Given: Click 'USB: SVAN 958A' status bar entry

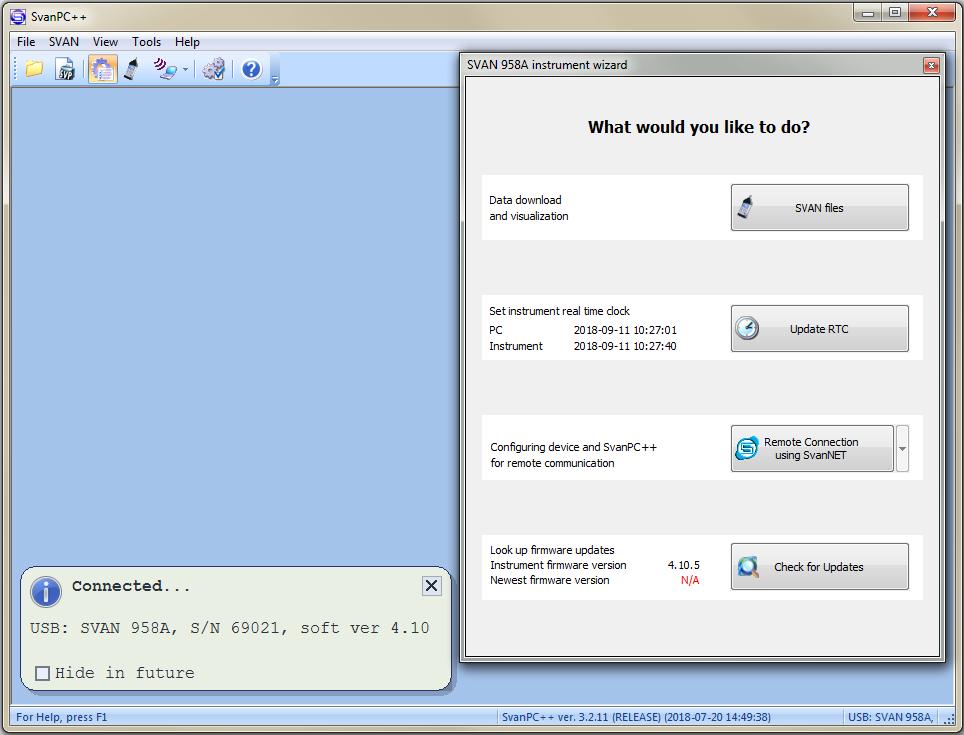Looking at the screenshot, I should point(891,717).
